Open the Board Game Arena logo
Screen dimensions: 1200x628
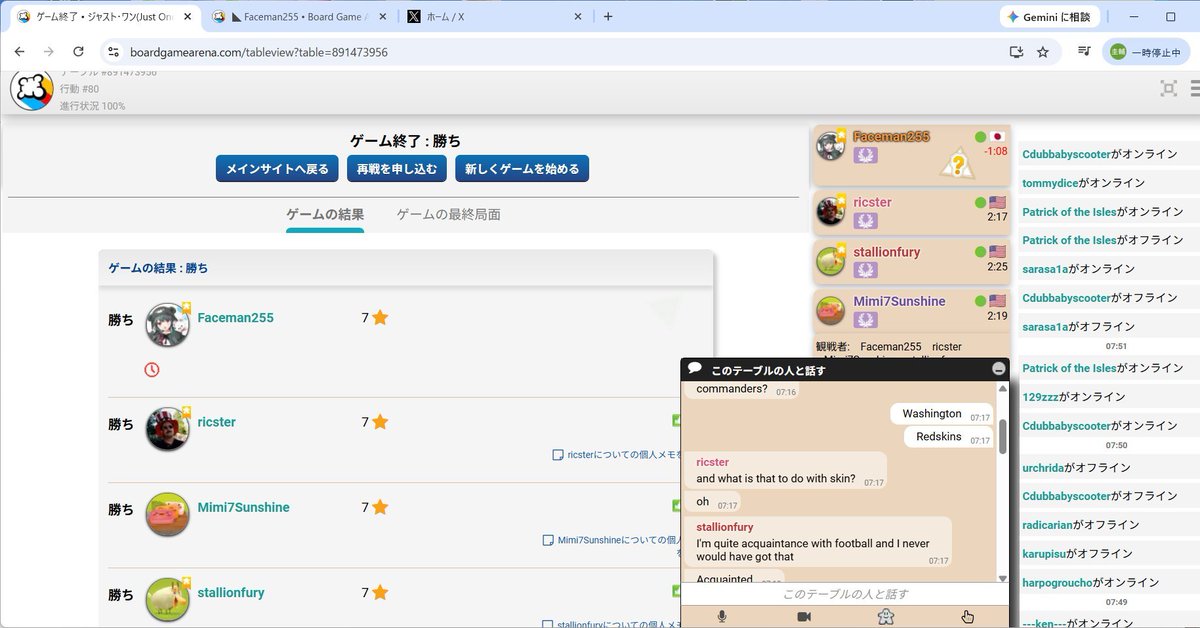[32, 89]
